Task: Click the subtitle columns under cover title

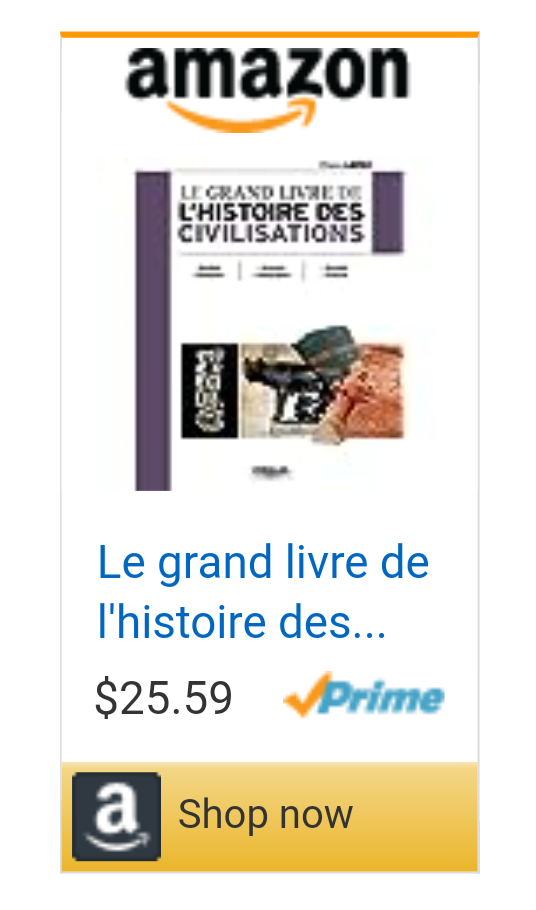Action: 270,271
